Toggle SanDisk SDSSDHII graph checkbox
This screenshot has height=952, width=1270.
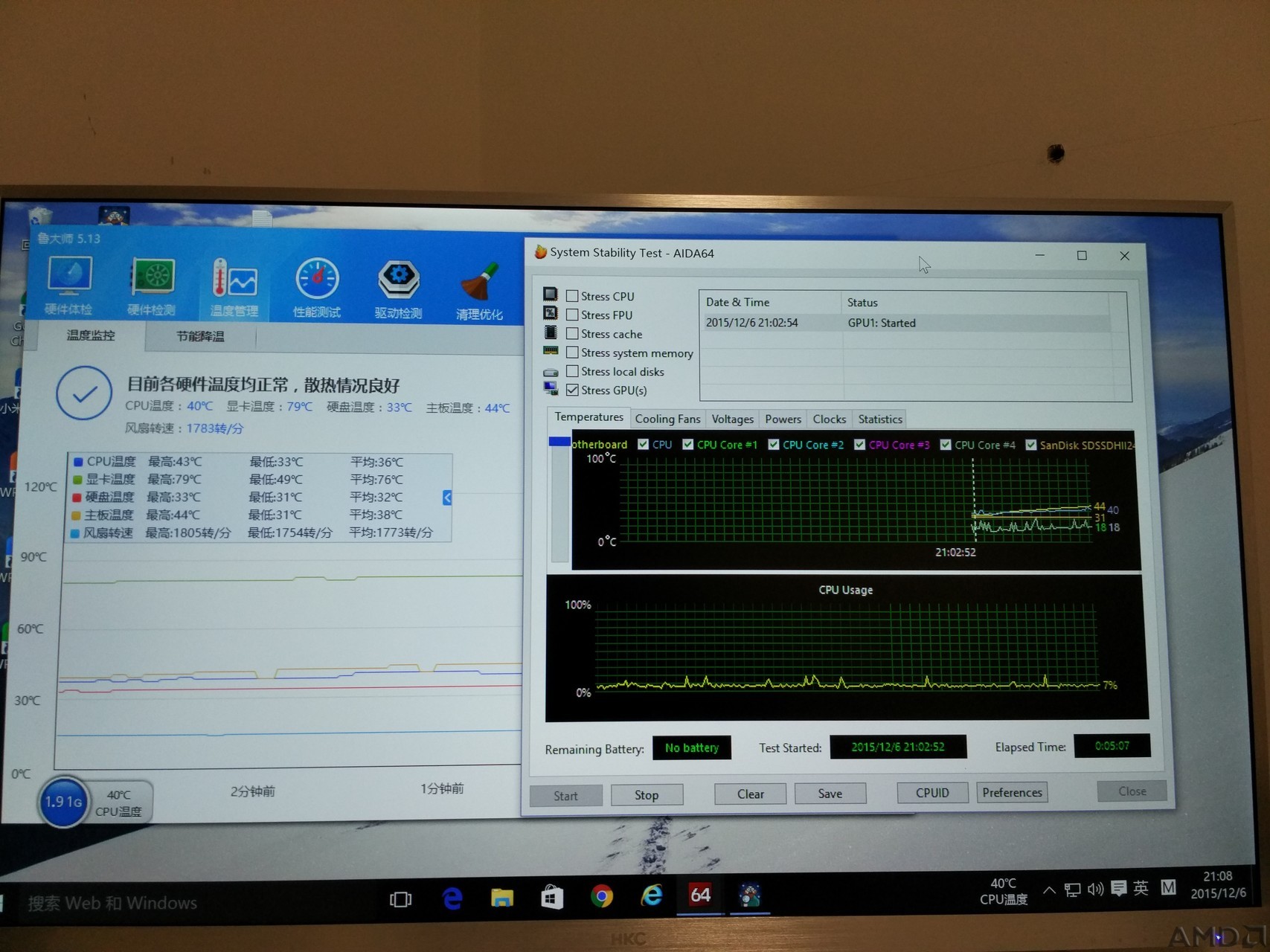point(1031,445)
